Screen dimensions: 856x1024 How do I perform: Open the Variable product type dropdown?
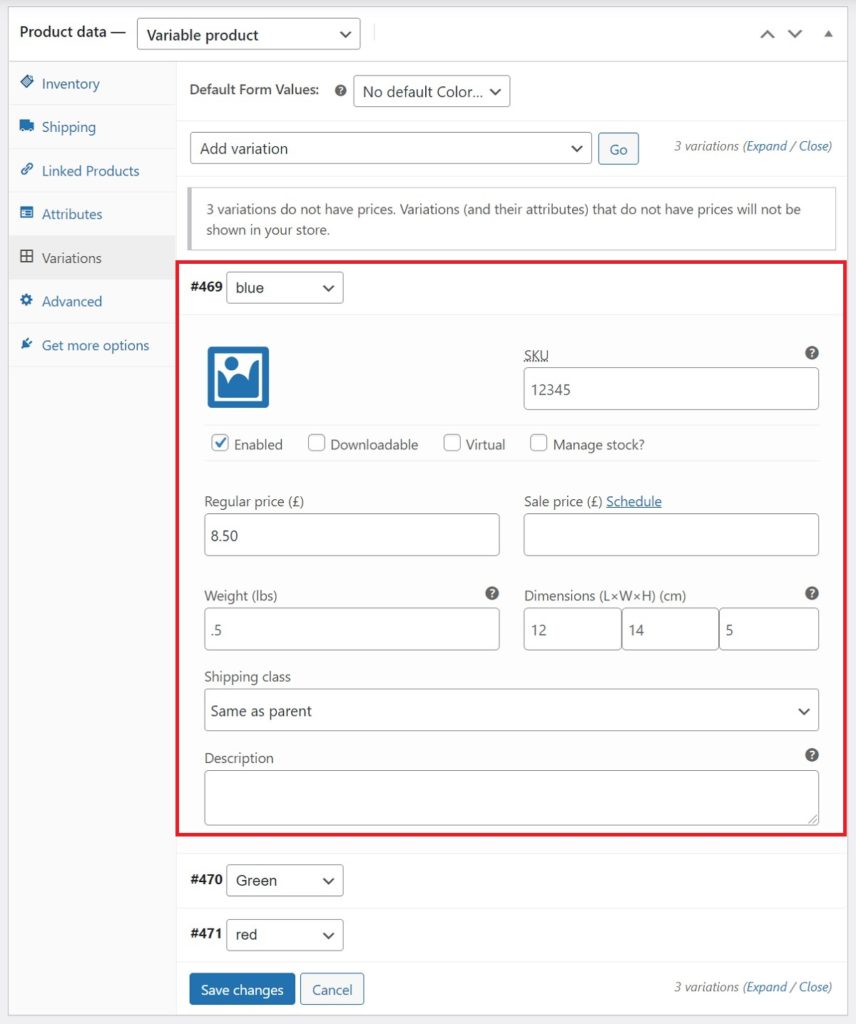click(x=249, y=34)
